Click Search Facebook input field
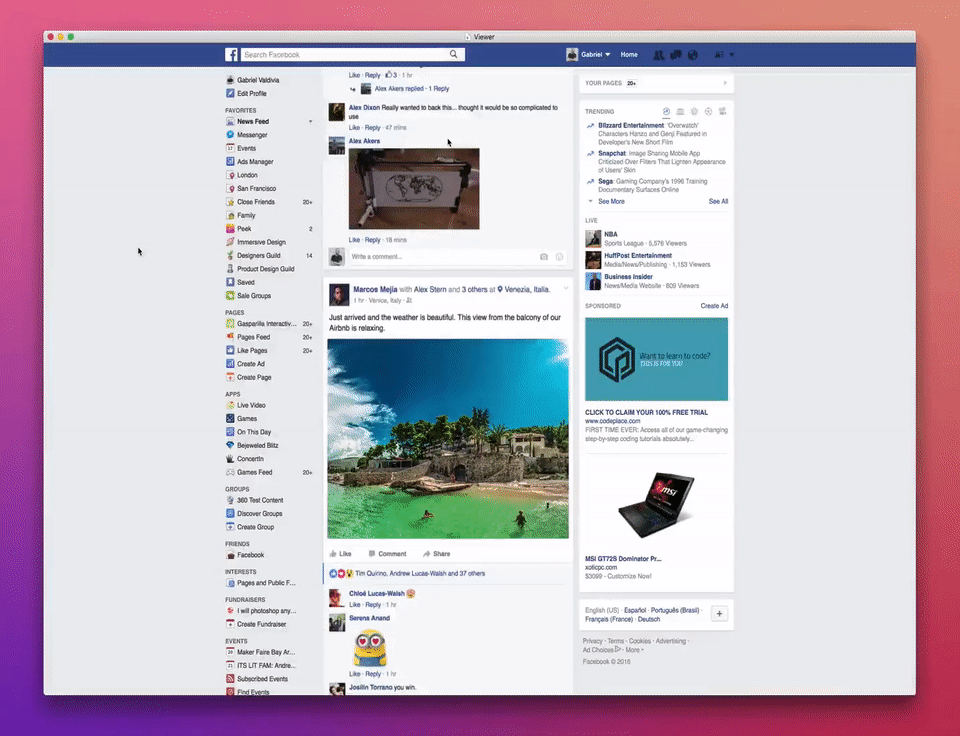960x736 pixels. (345, 54)
